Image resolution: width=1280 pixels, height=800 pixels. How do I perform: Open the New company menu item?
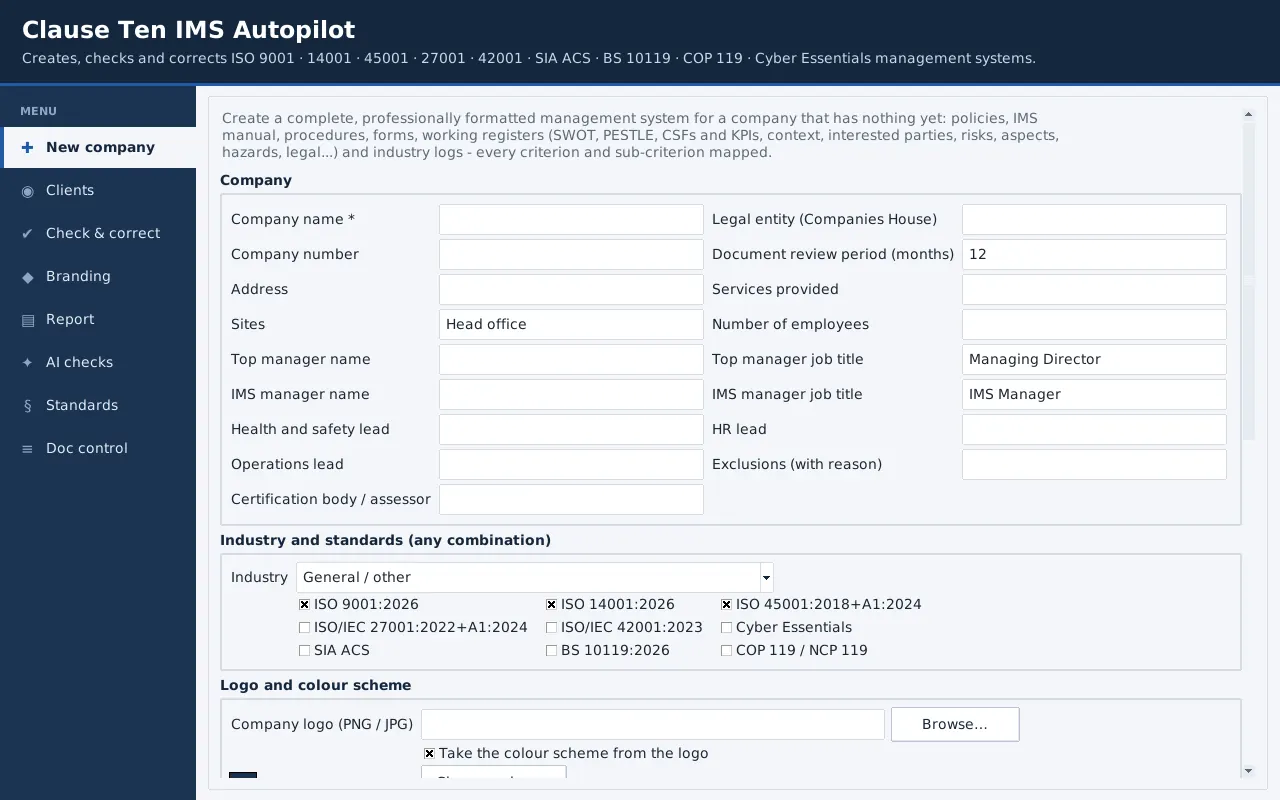(98, 147)
